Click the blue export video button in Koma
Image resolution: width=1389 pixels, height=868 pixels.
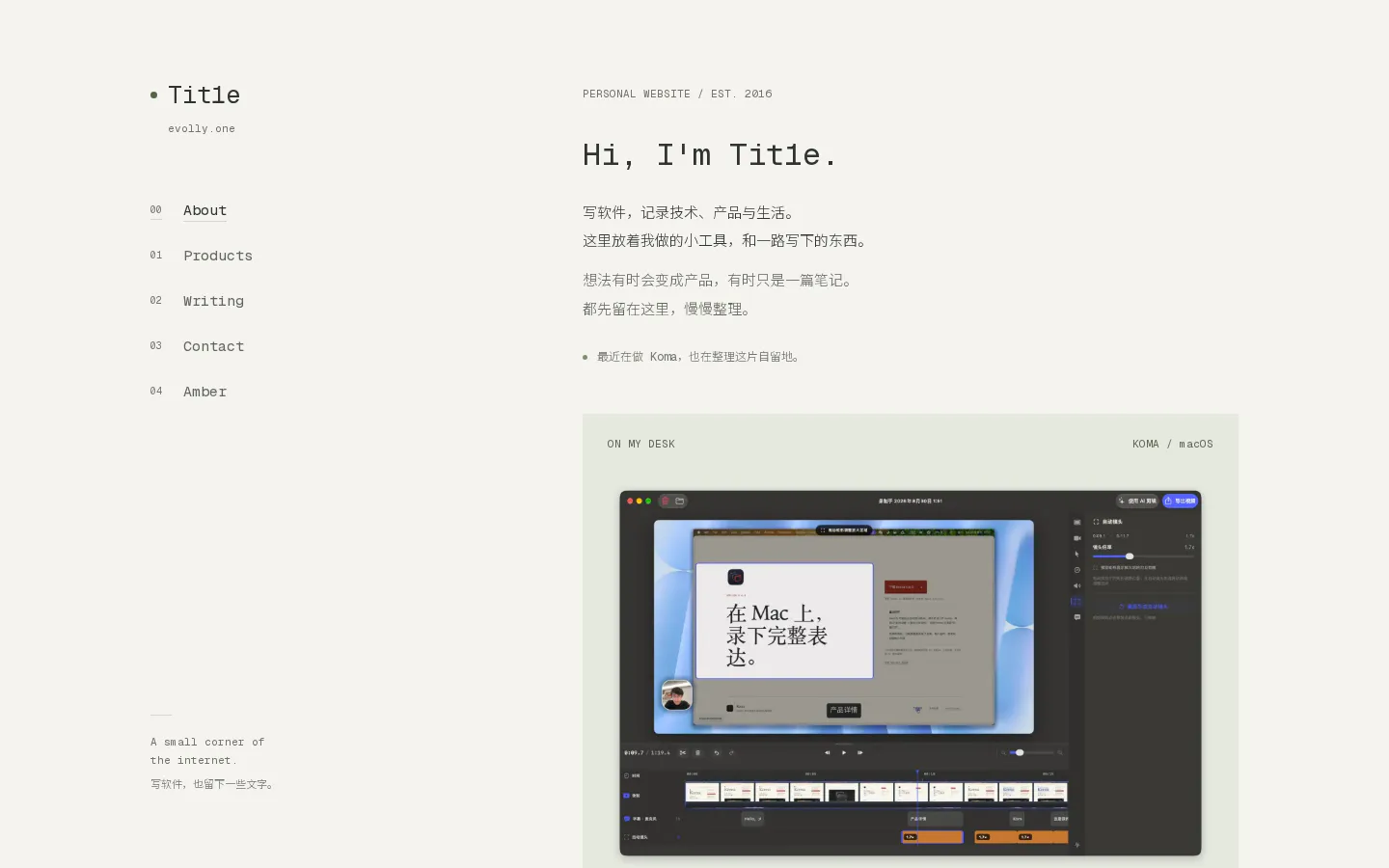coord(1180,501)
